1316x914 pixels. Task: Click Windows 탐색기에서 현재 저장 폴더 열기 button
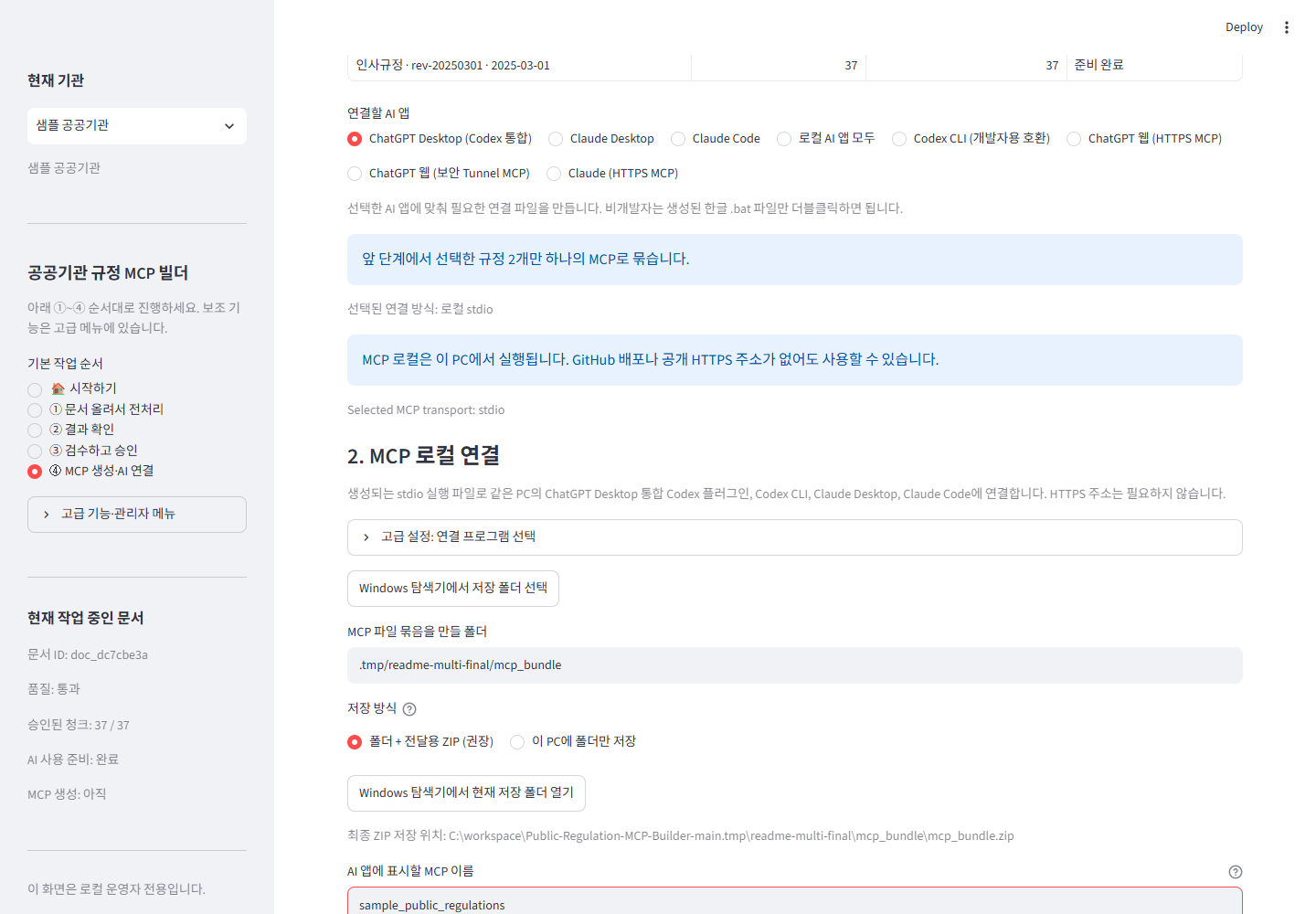(466, 793)
